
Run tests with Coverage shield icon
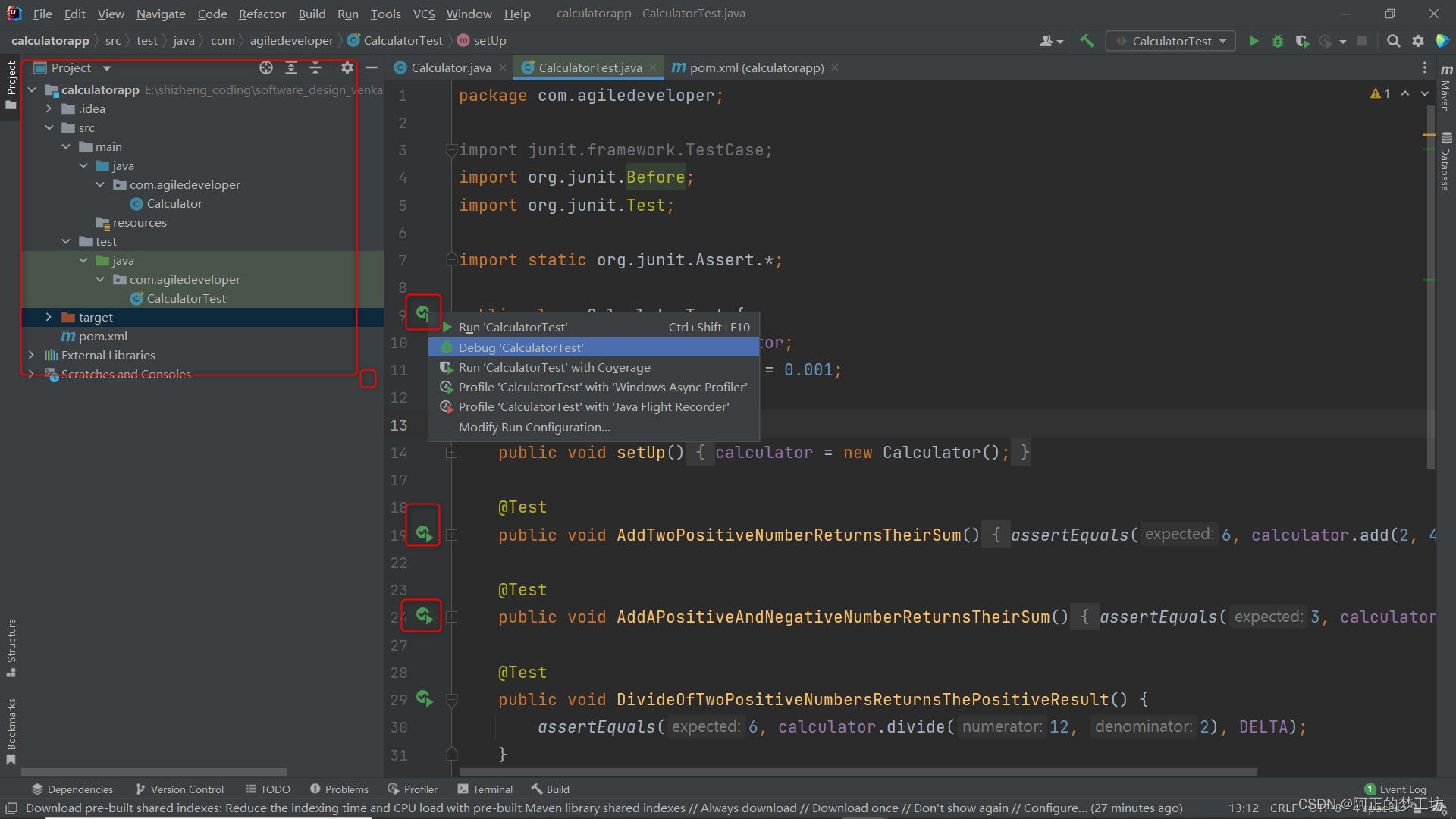click(x=1303, y=41)
